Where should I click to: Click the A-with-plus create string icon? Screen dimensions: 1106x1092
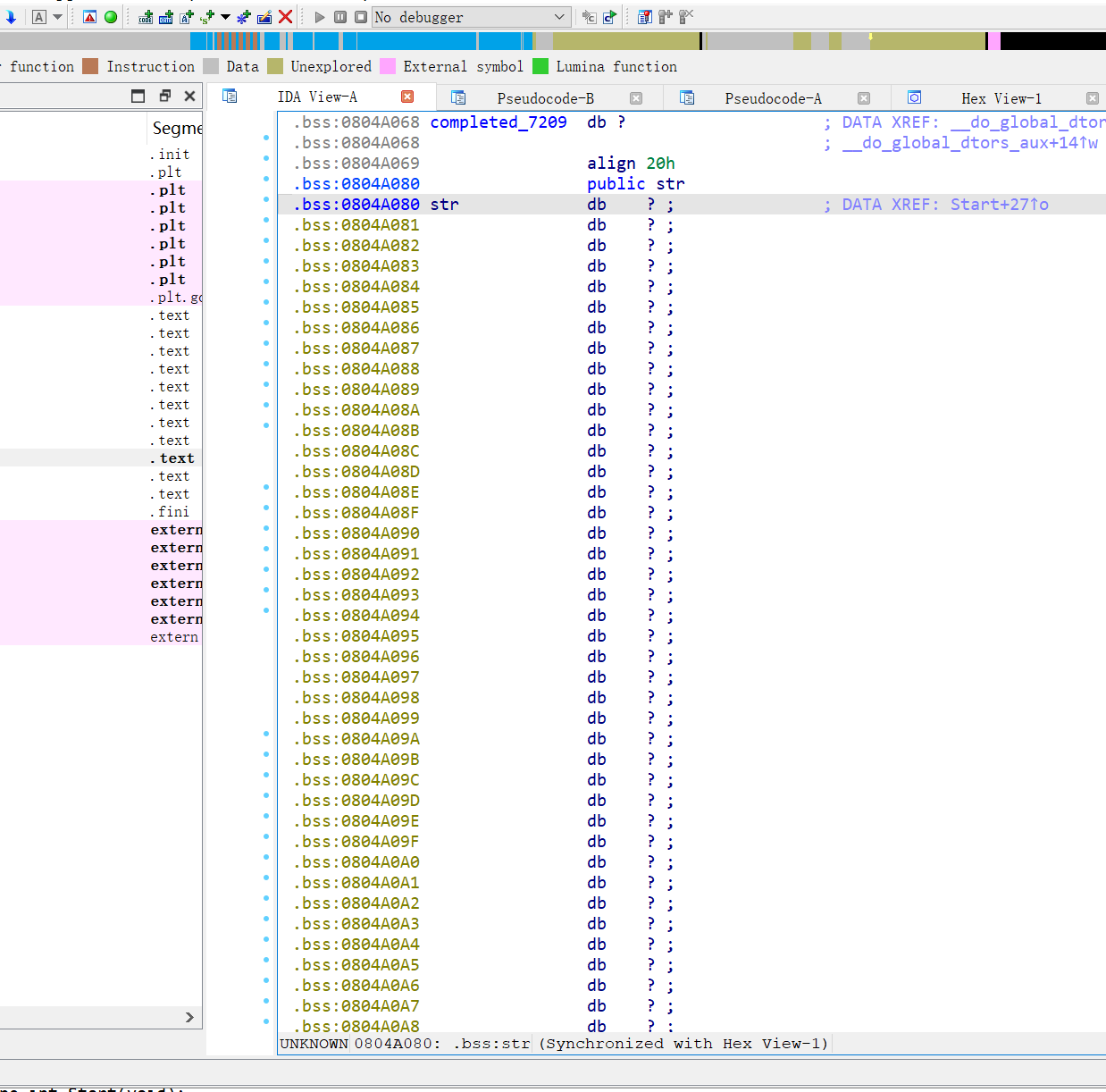[187, 17]
